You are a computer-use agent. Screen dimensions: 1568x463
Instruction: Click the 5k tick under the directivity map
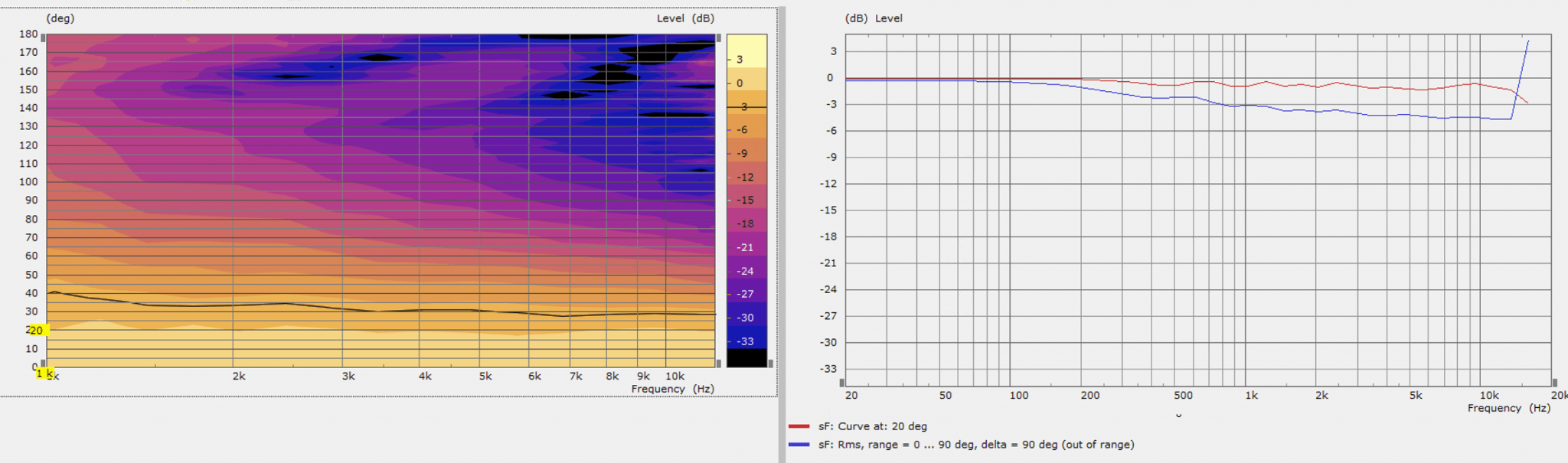tap(485, 377)
